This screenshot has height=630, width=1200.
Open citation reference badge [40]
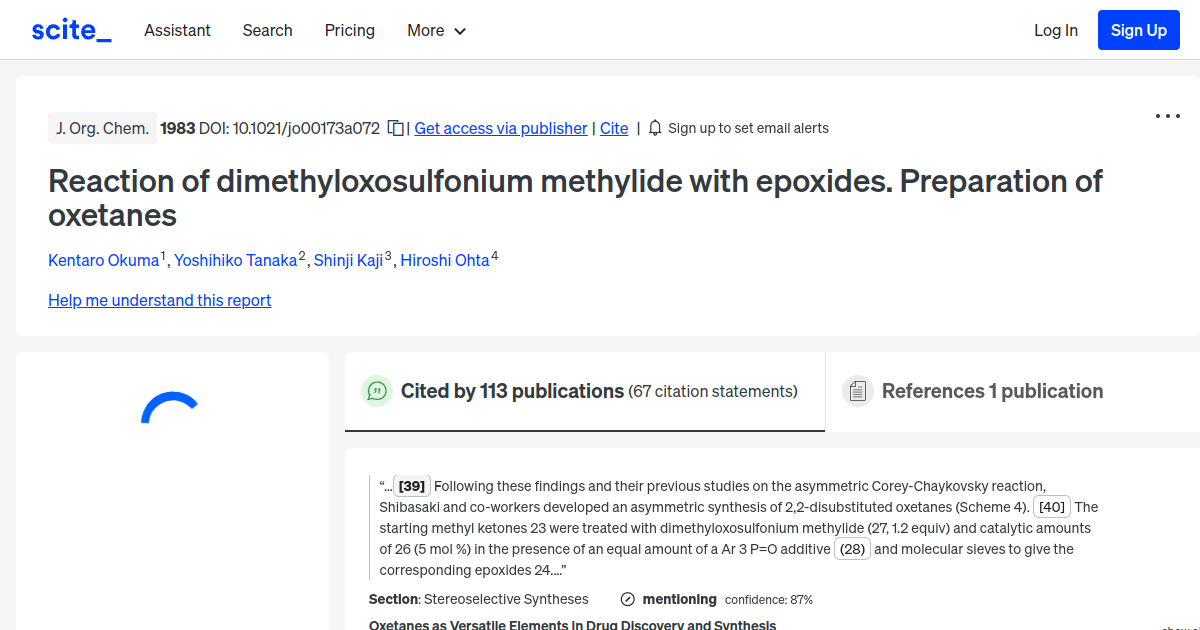(x=1051, y=506)
